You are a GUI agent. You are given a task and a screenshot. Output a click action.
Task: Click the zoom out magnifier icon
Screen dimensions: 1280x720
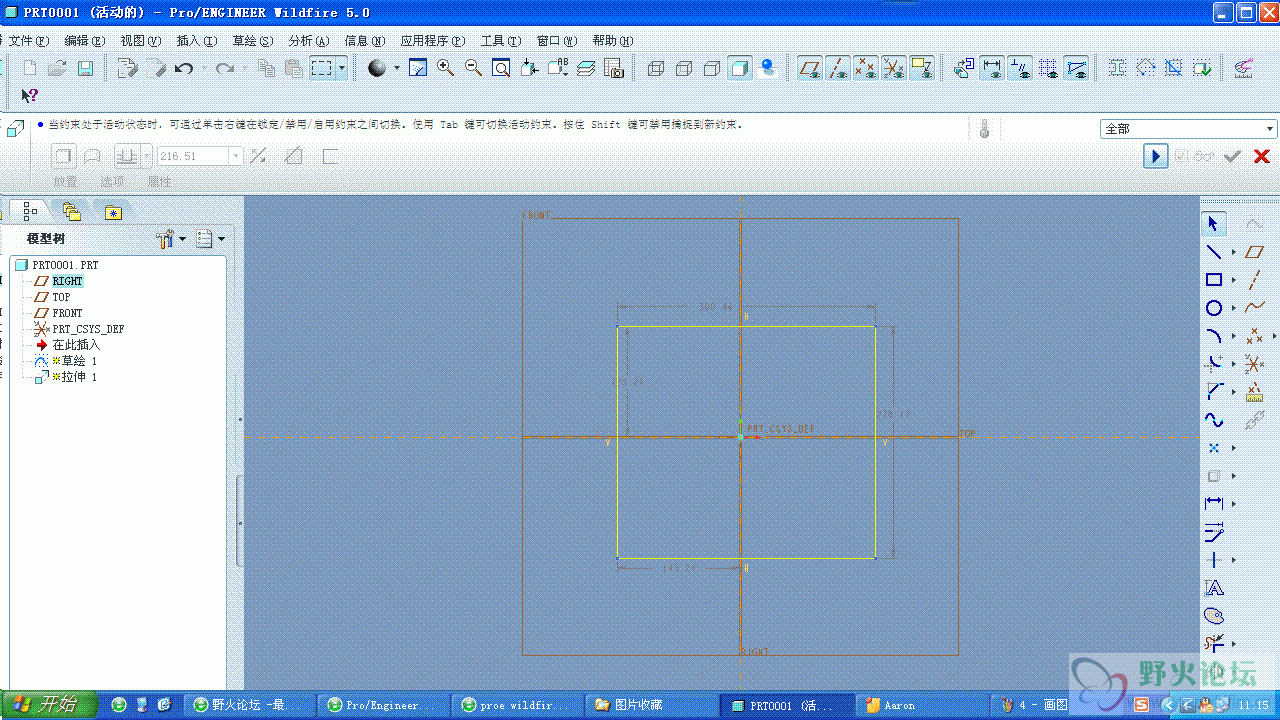click(473, 68)
